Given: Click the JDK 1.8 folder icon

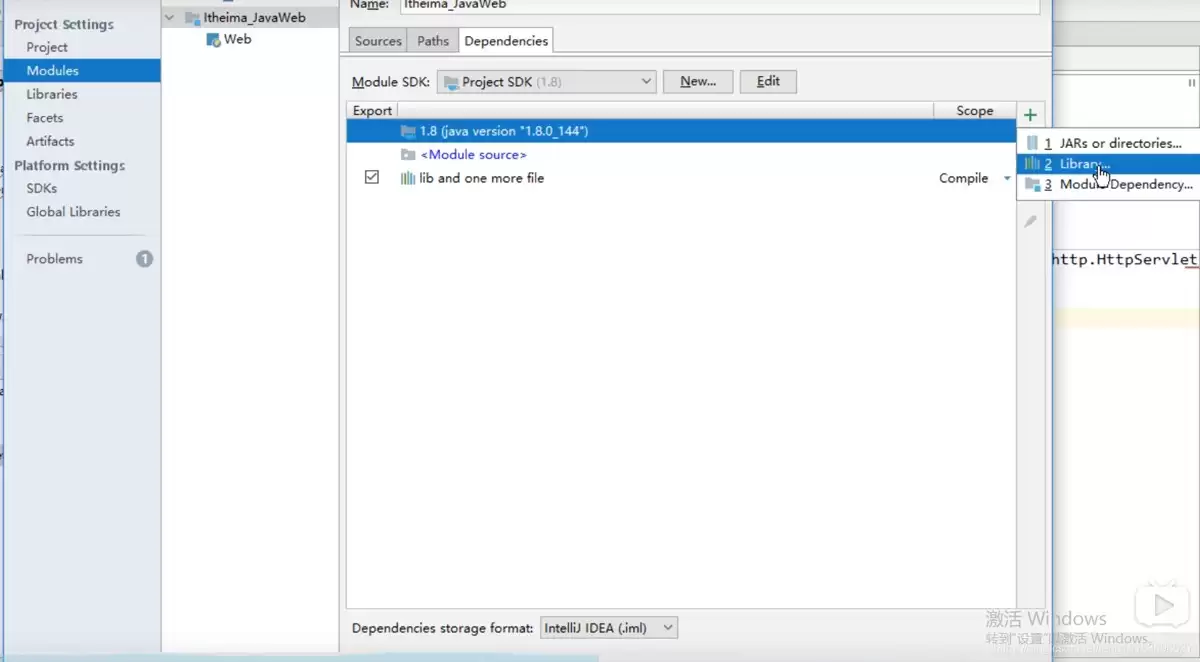Looking at the screenshot, I should click(x=407, y=131).
